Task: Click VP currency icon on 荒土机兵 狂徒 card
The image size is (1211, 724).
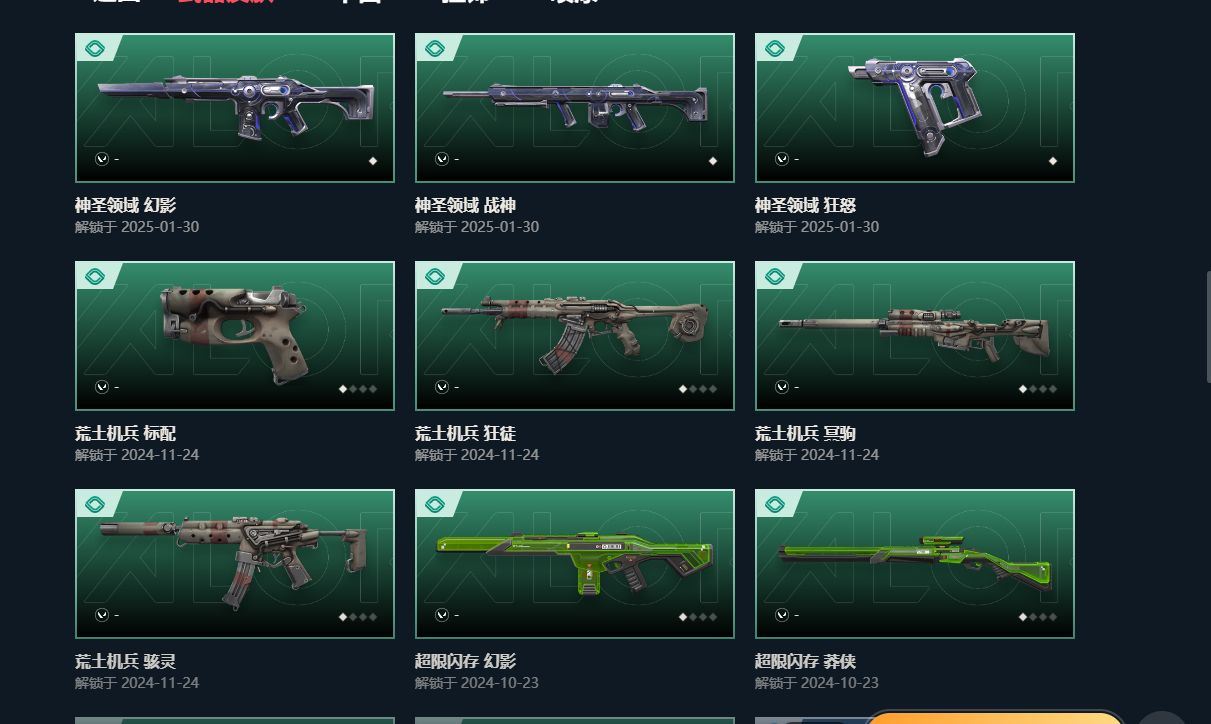Action: point(441,387)
